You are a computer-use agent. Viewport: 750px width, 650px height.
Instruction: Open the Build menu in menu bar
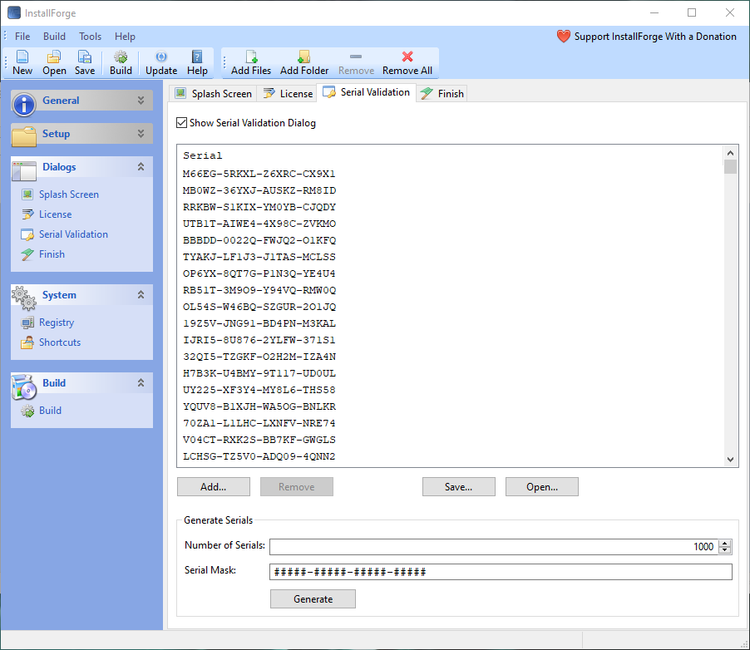(x=54, y=36)
